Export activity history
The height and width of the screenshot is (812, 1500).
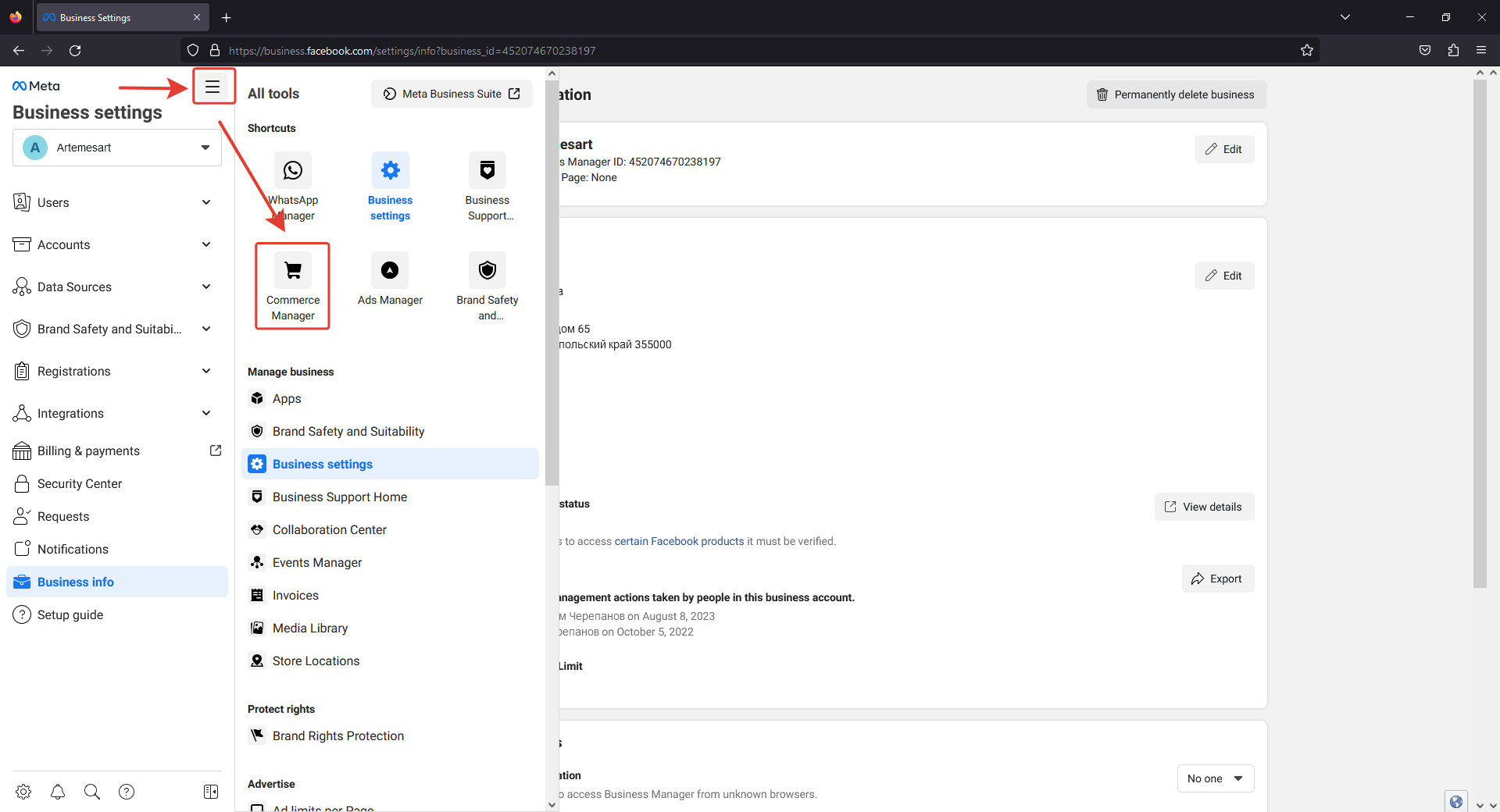pos(1217,579)
